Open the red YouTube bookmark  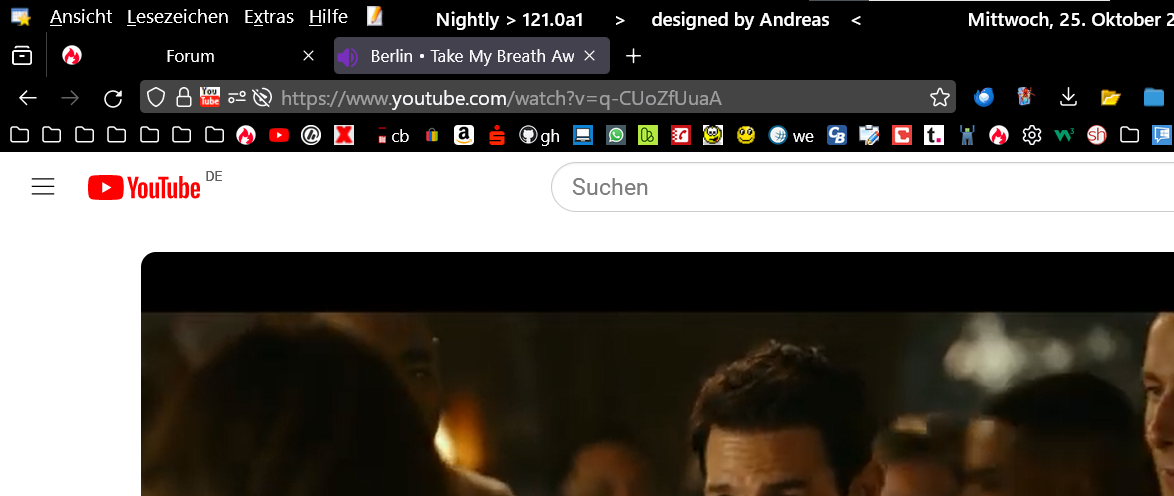[x=279, y=135]
